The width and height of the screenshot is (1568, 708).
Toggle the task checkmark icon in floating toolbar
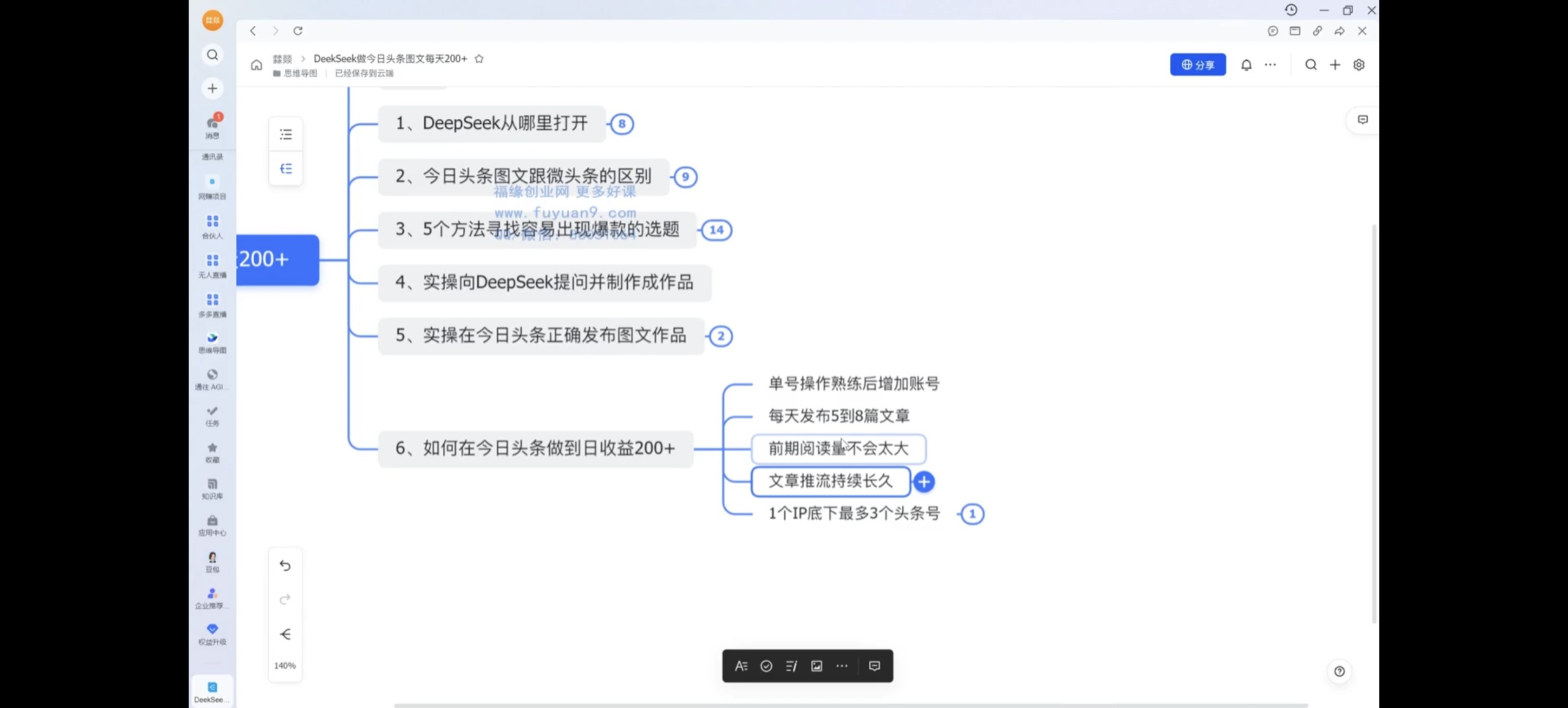coord(766,666)
